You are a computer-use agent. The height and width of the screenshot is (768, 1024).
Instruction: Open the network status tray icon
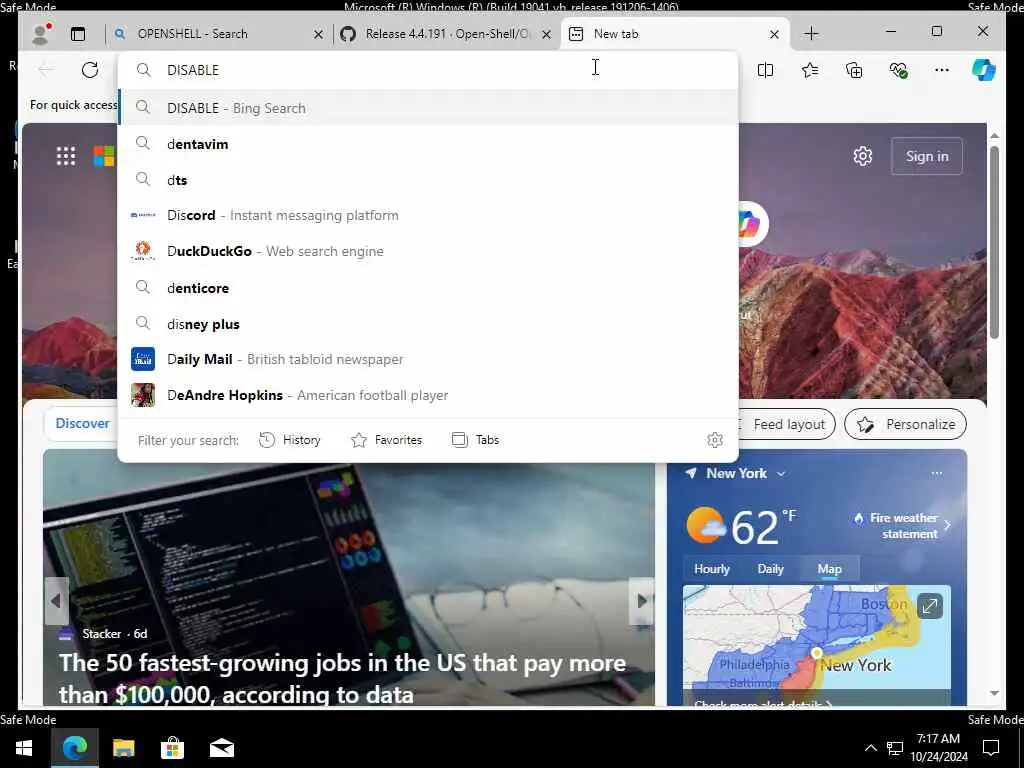895,748
